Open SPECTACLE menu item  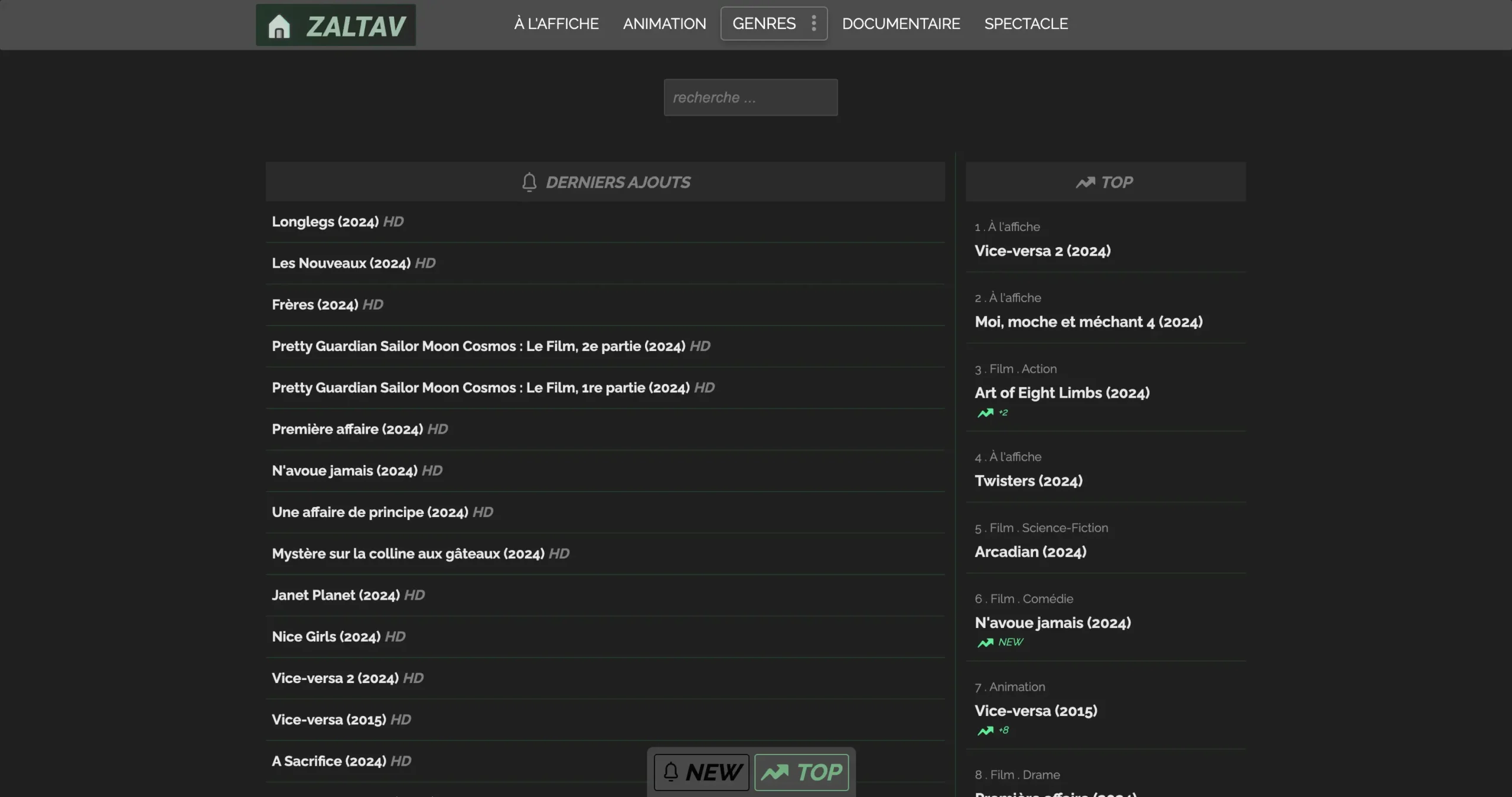1026,24
